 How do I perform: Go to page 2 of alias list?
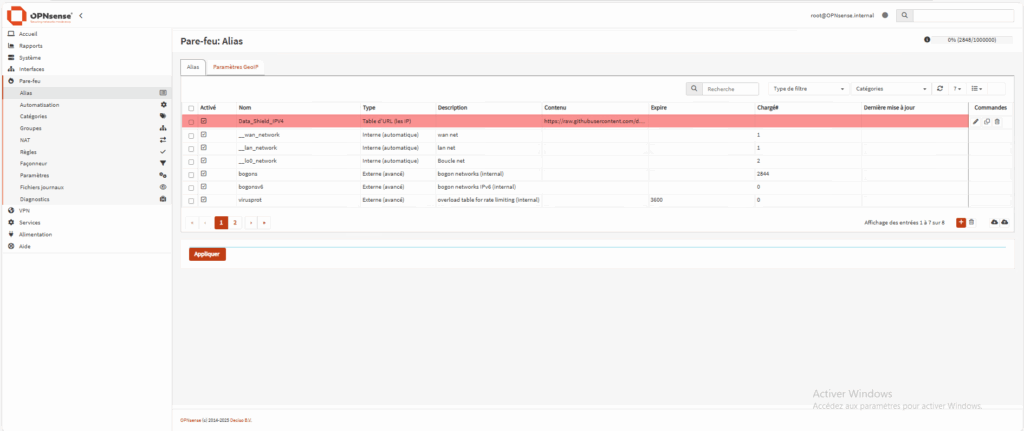pos(235,222)
